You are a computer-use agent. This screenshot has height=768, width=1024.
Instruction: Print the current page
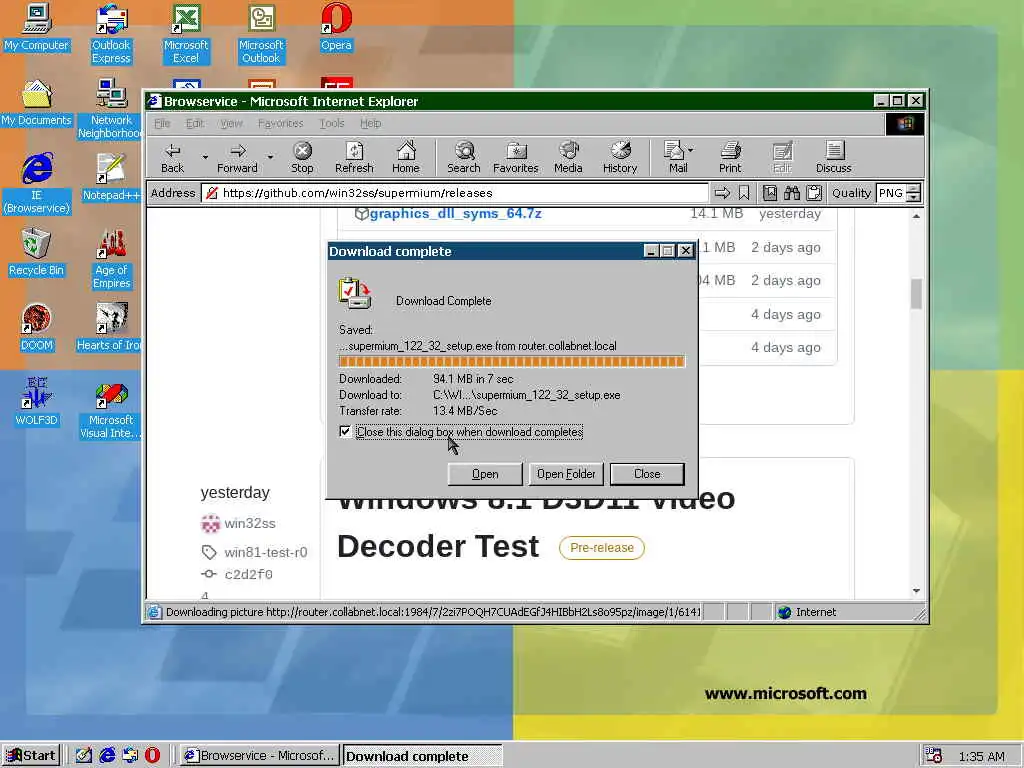click(x=730, y=157)
